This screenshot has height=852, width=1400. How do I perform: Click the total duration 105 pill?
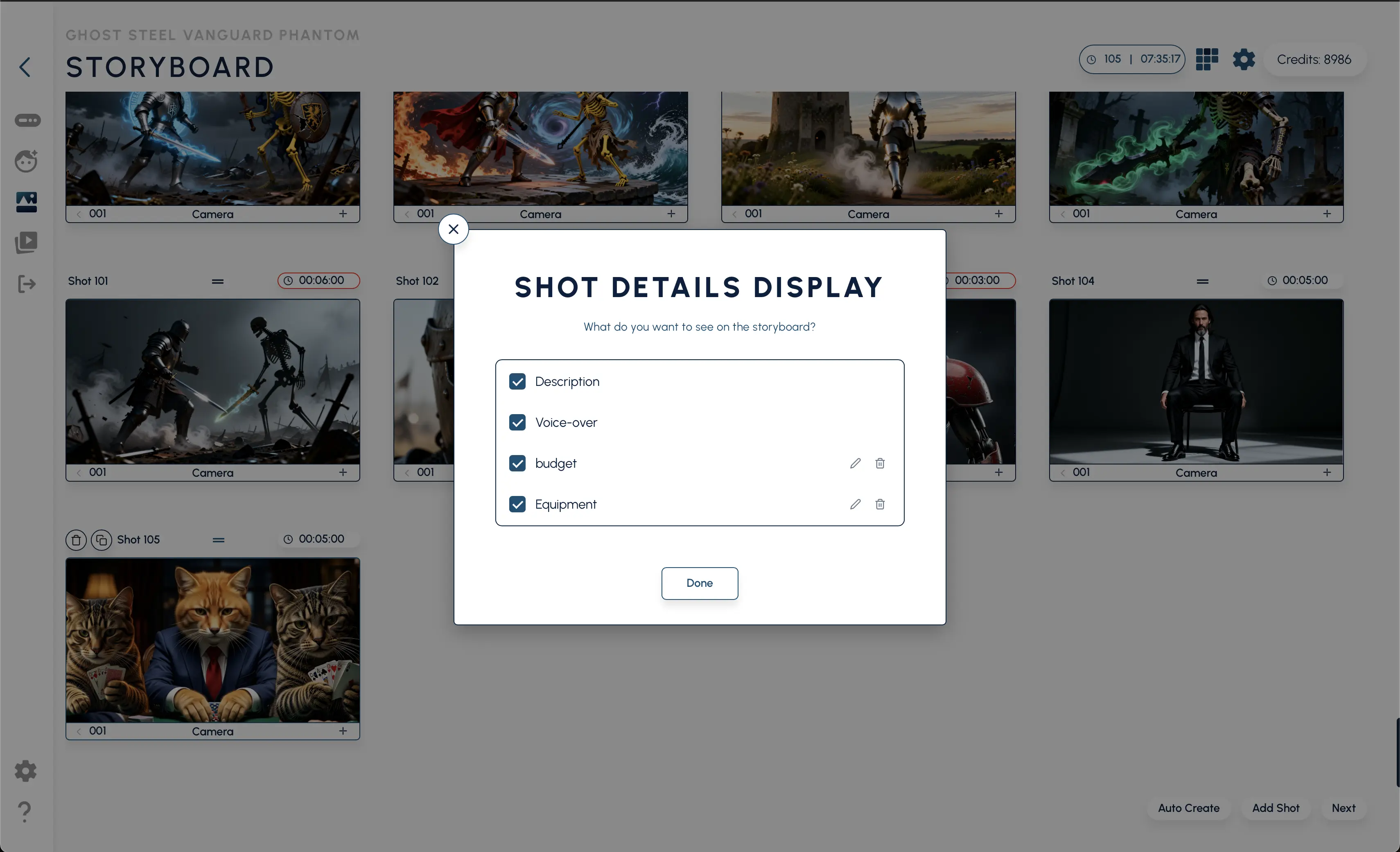click(1132, 59)
